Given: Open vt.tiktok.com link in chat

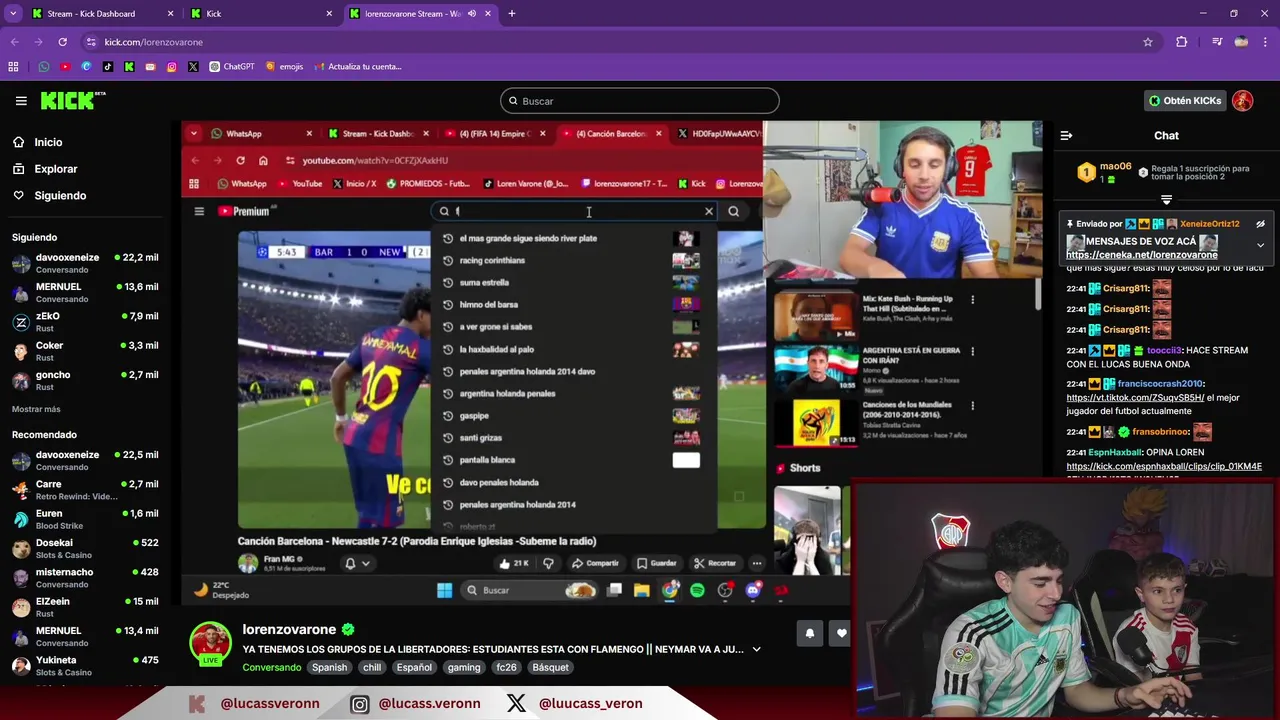Looking at the screenshot, I should click(x=1135, y=398).
